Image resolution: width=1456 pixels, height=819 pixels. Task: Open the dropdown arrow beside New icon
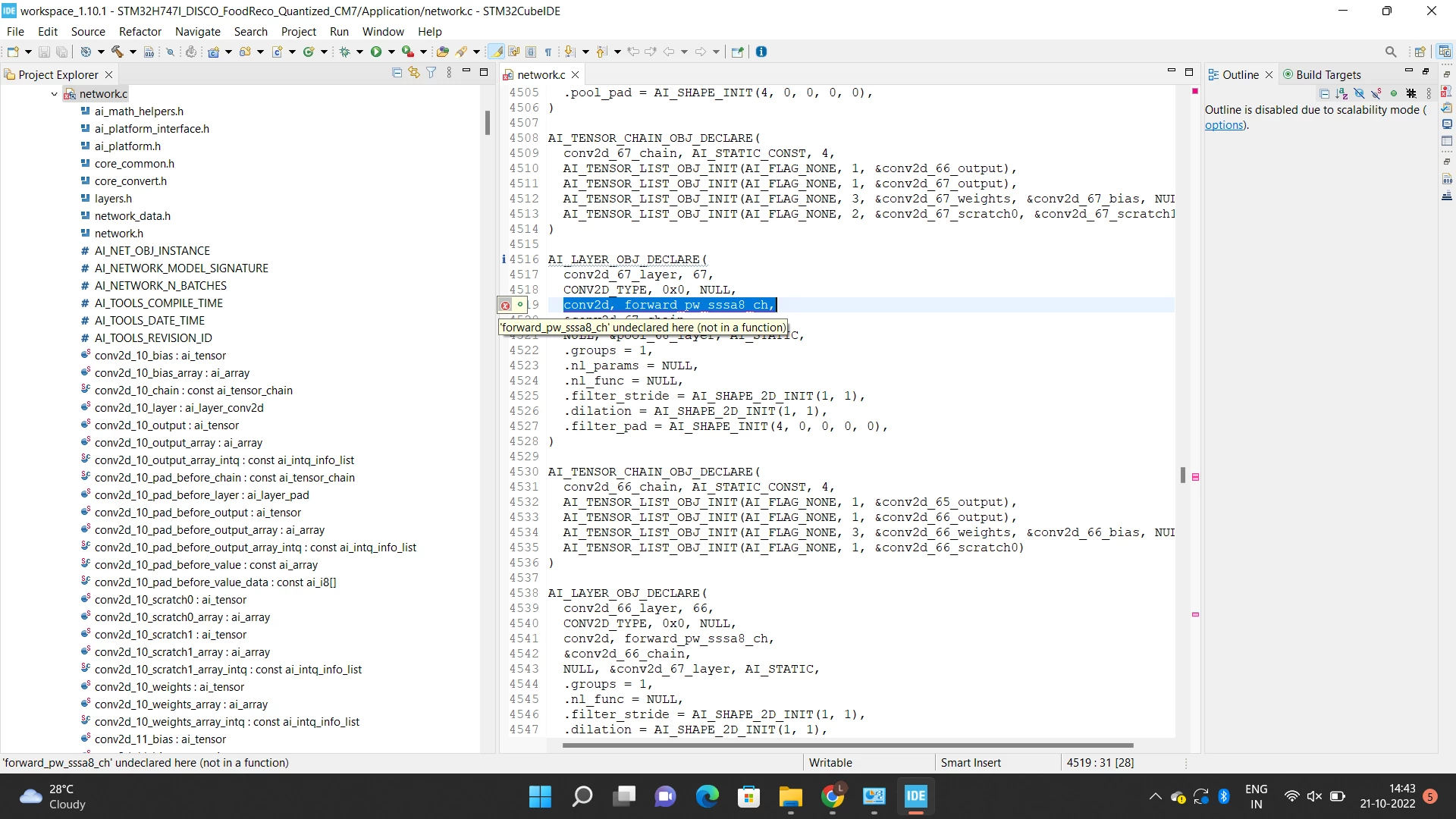(29, 52)
